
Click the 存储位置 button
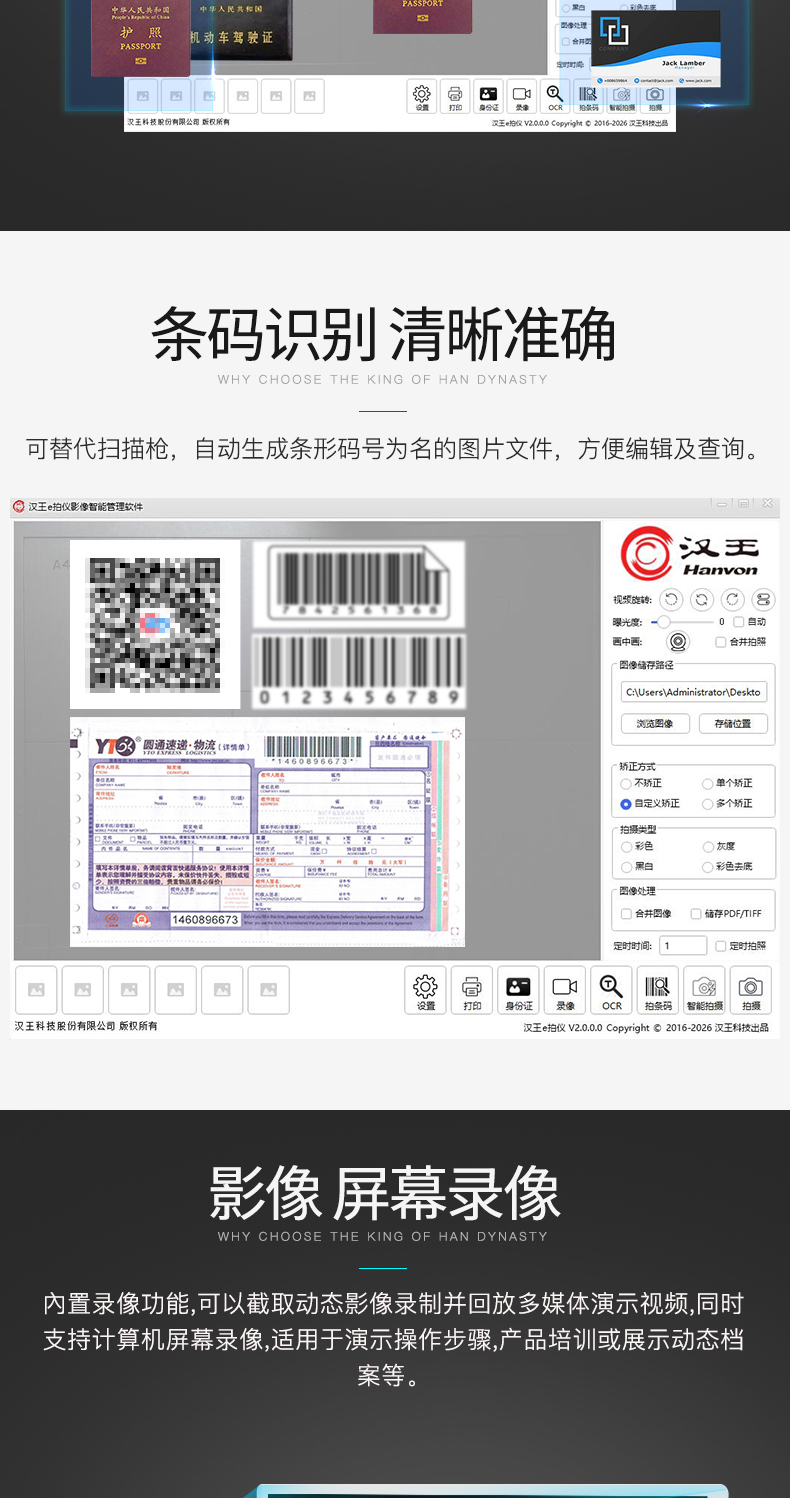733,723
